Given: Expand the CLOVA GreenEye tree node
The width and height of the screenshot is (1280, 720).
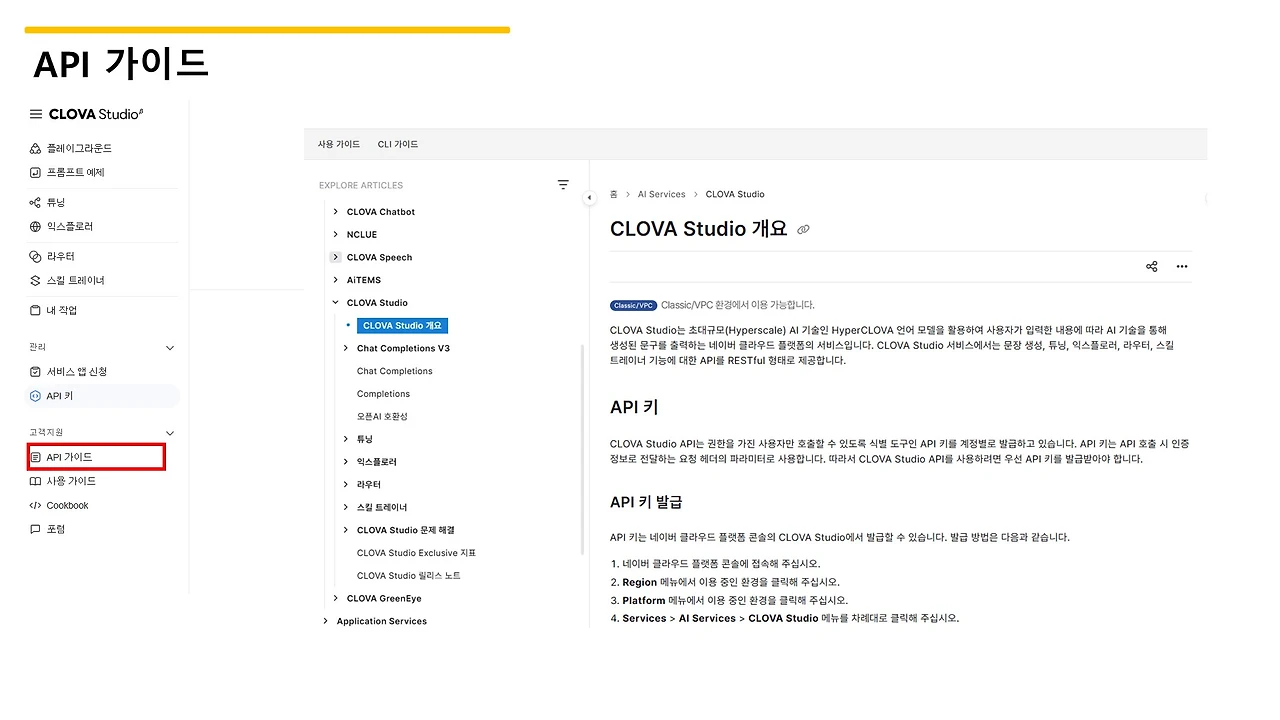Looking at the screenshot, I should (335, 598).
